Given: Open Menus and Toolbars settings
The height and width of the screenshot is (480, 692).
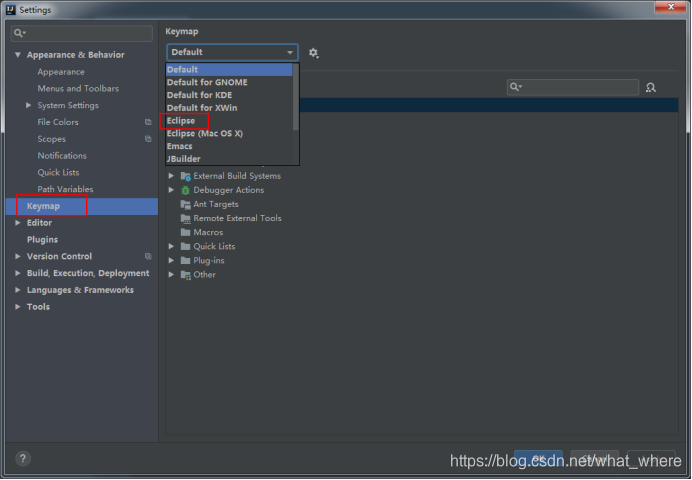Looking at the screenshot, I should [78, 89].
